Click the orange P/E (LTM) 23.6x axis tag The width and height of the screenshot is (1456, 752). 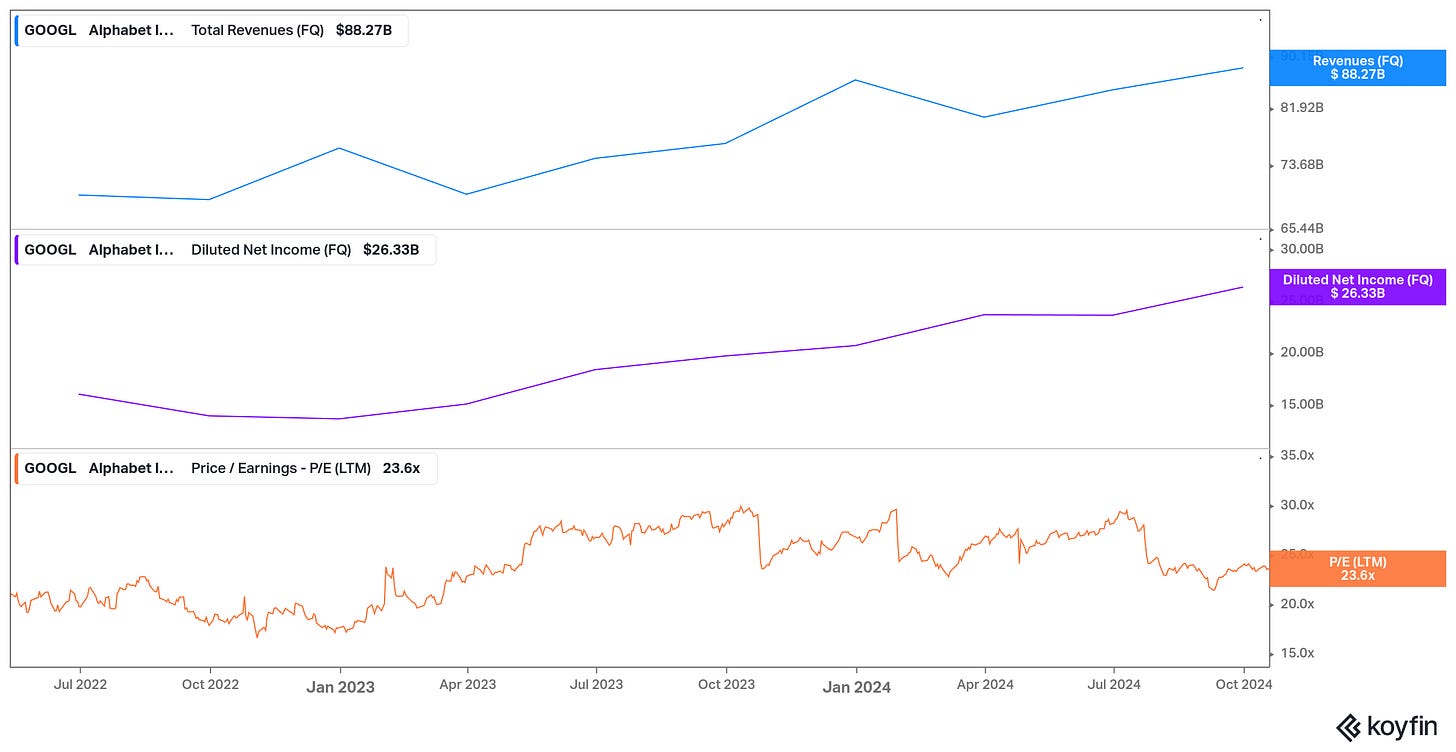(1357, 568)
